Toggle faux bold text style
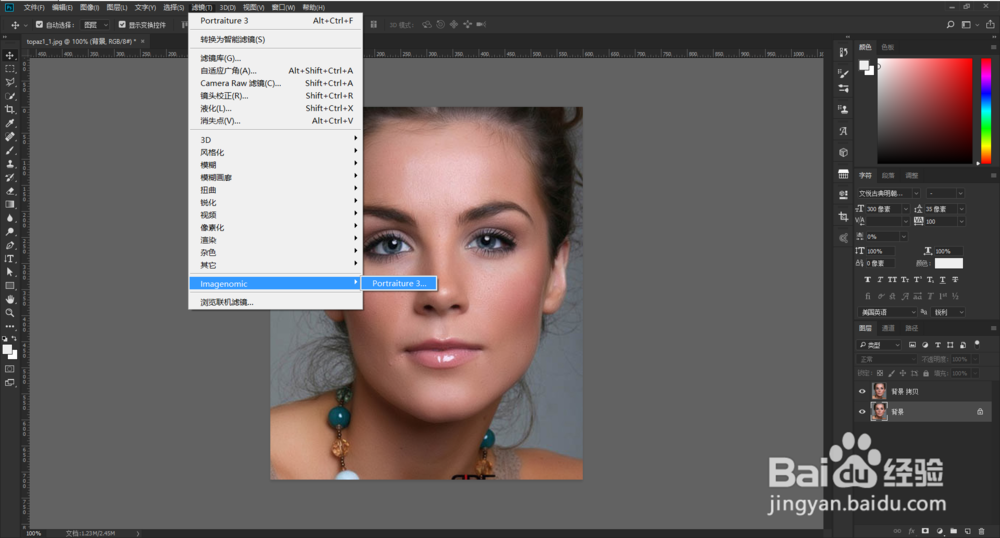Viewport: 1000px width, 538px height. coord(867,280)
